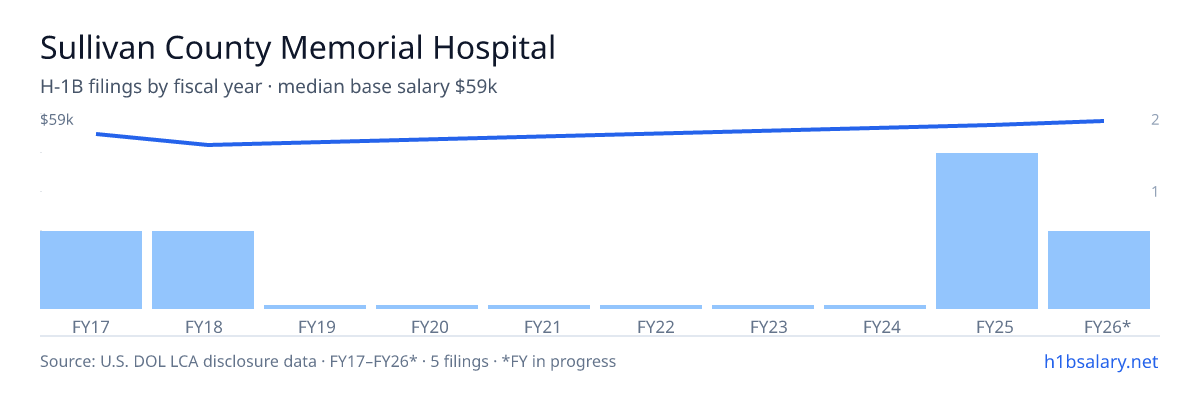The image size is (1200, 400).
Task: Click the FY25 axis label
Action: point(987,326)
